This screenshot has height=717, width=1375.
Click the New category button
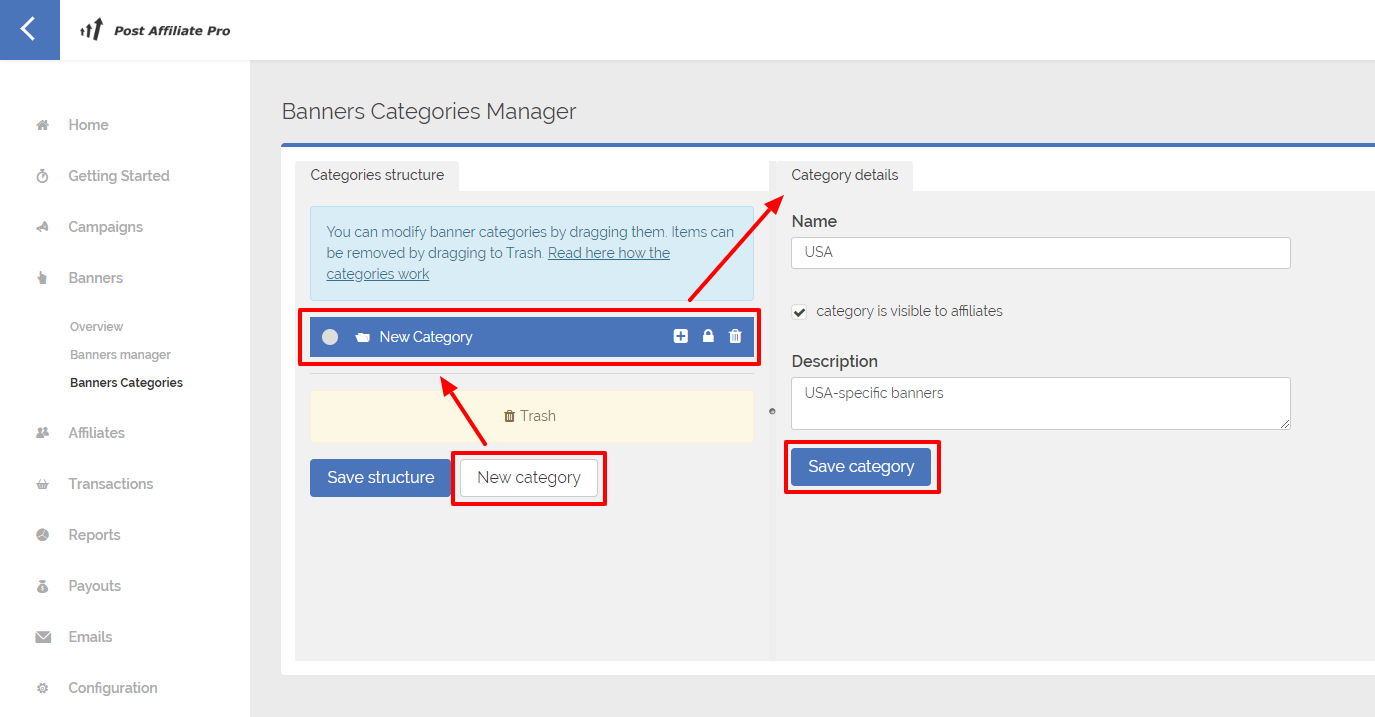529,478
